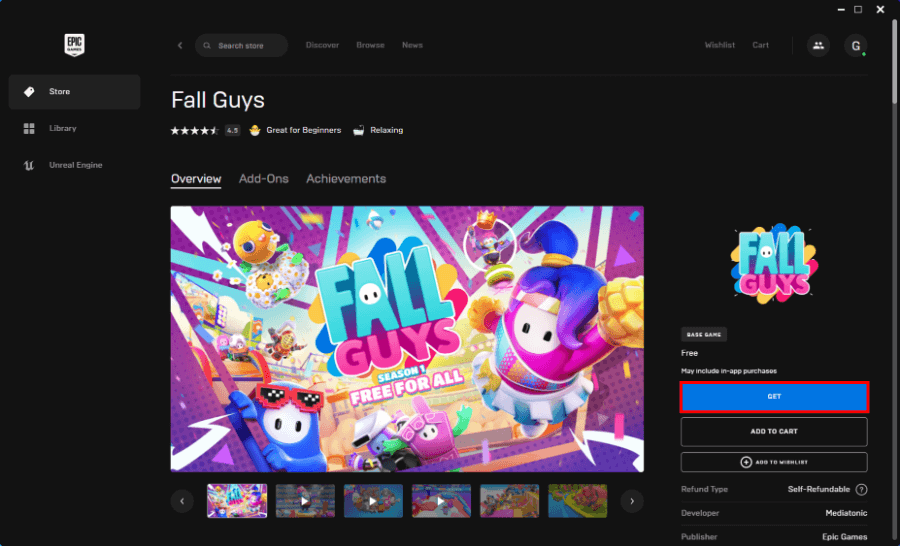900x546 pixels.
Task: Click the BASE GAME badge
Action: (x=704, y=334)
